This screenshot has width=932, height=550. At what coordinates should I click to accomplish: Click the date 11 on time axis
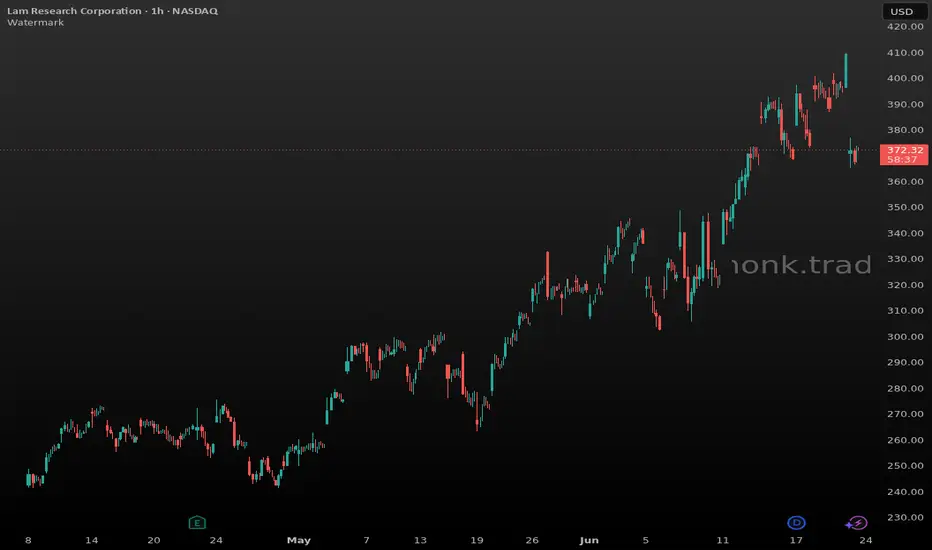click(722, 540)
